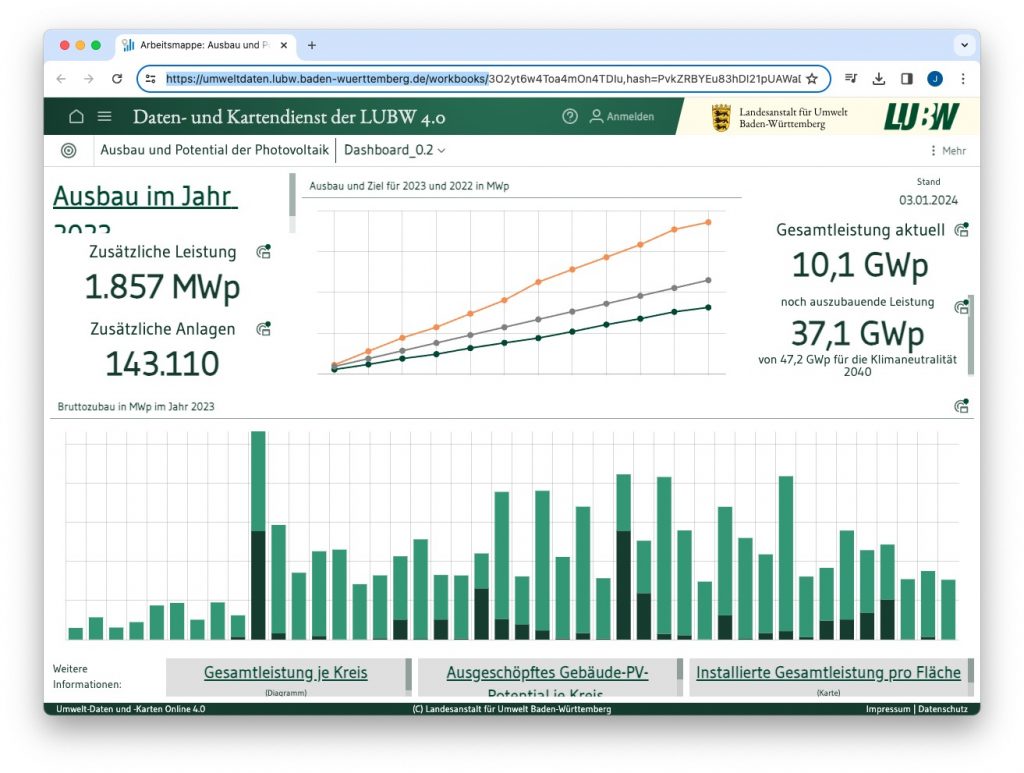Click the help question mark icon
1024x773 pixels.
pyautogui.click(x=570, y=117)
